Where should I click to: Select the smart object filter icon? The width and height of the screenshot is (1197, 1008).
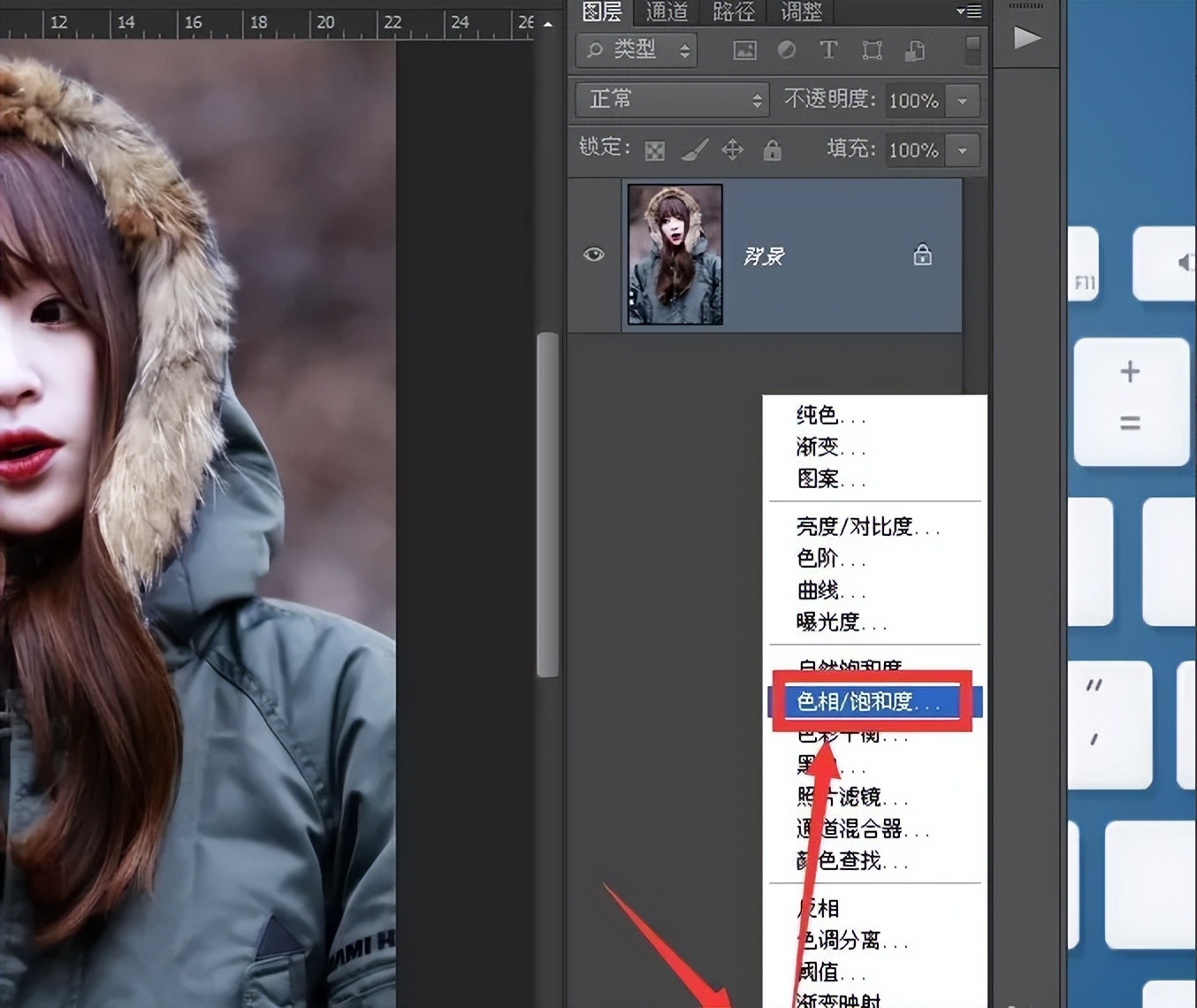point(914,50)
